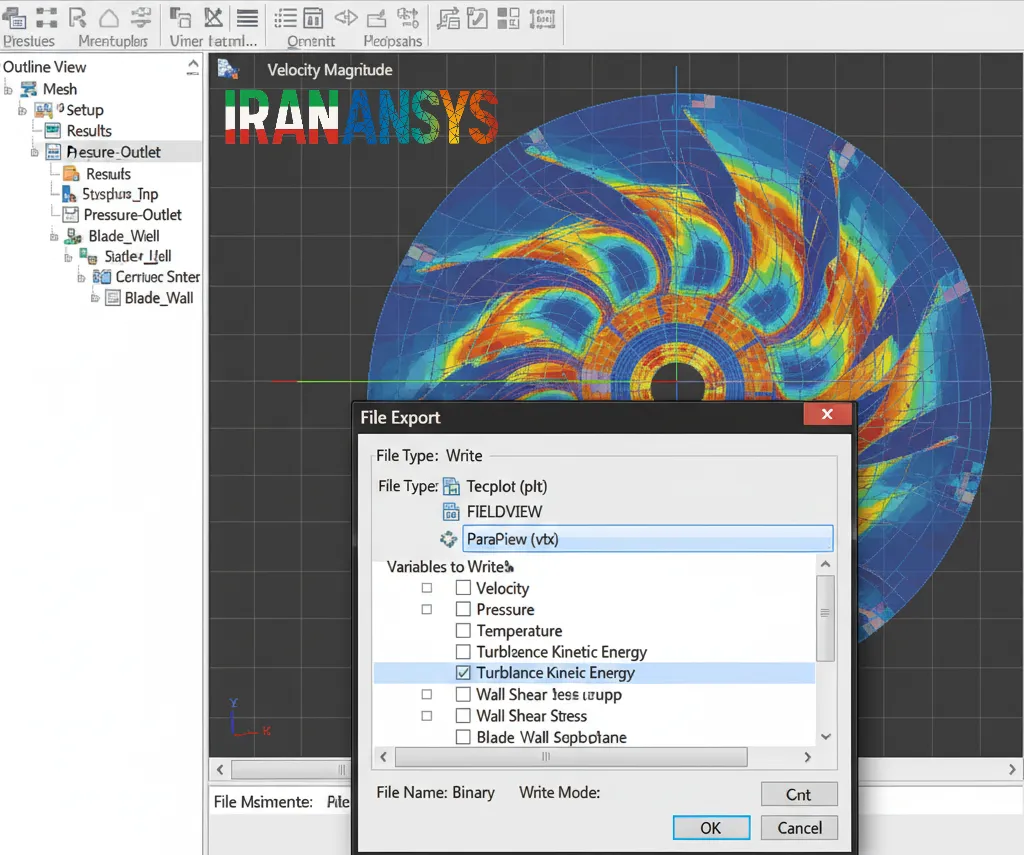Tick the small outer box left of Velocity
1024x855 pixels.
(426, 588)
